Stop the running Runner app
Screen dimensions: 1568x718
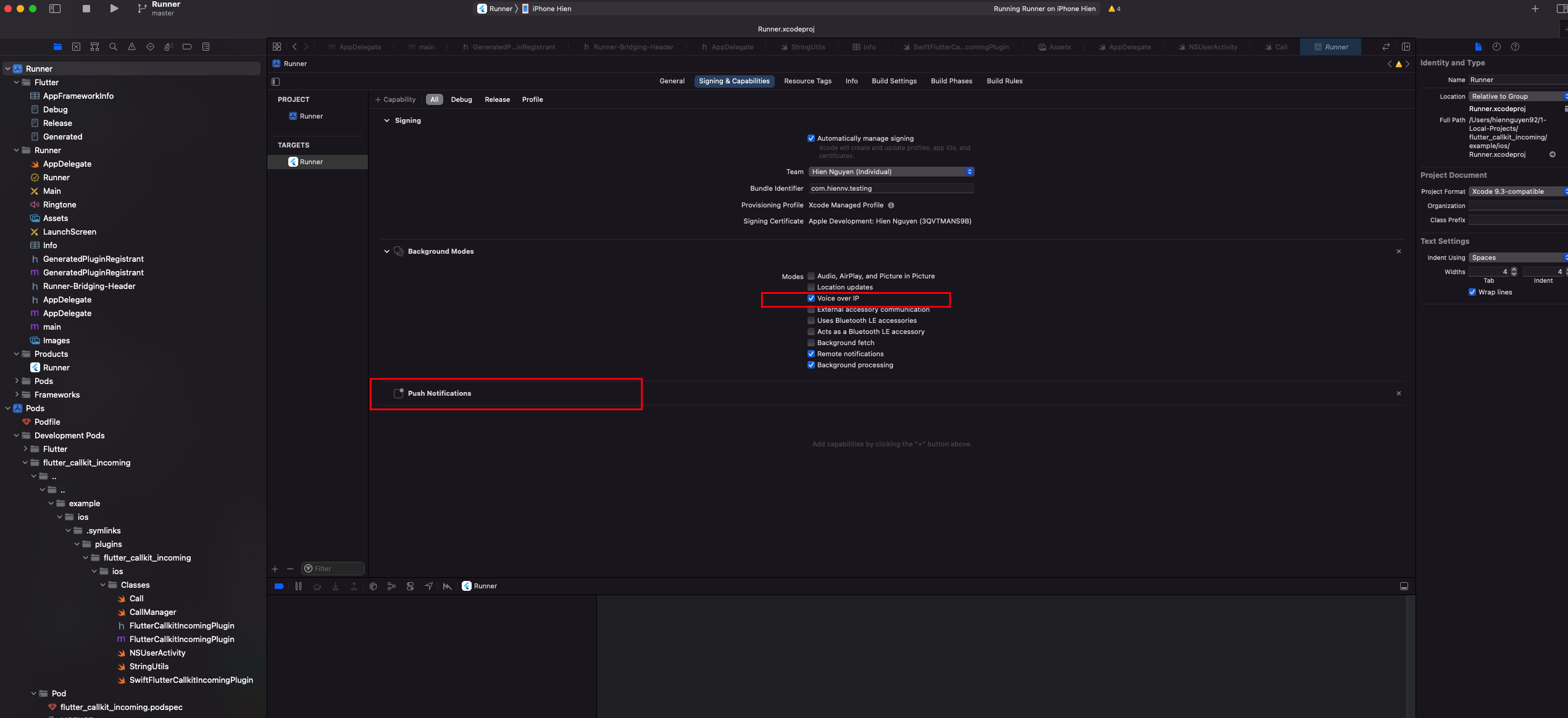[86, 9]
